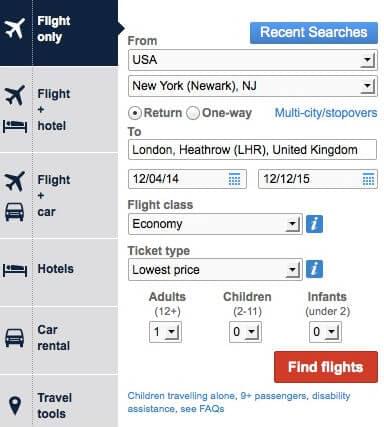Click the Find flights button
The image size is (384, 427).
(x=326, y=367)
